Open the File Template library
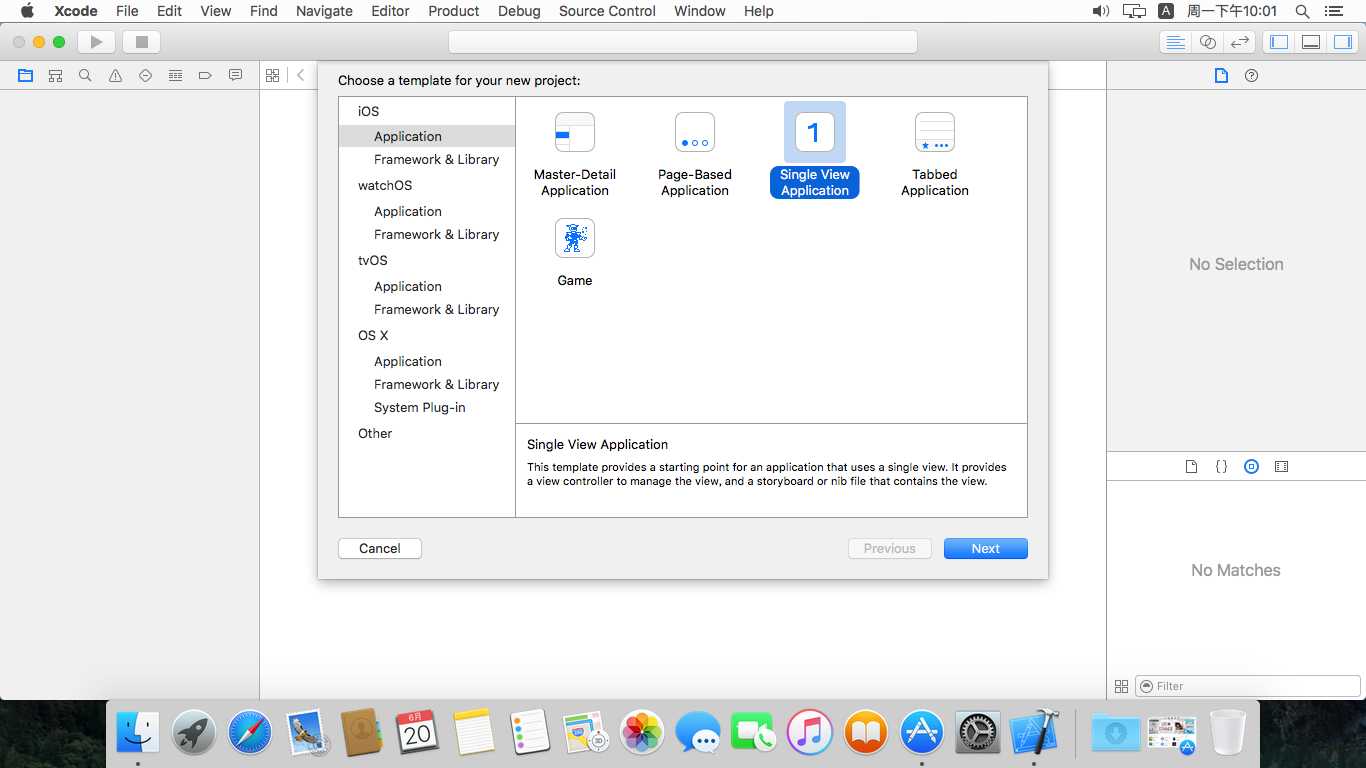1366x768 pixels. [x=1191, y=466]
